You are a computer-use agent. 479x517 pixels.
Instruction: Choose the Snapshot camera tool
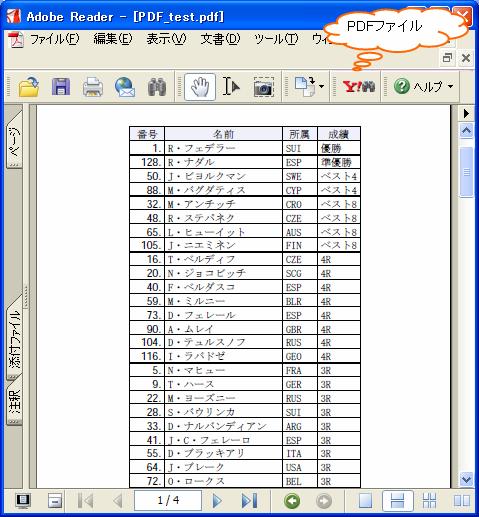(x=263, y=87)
